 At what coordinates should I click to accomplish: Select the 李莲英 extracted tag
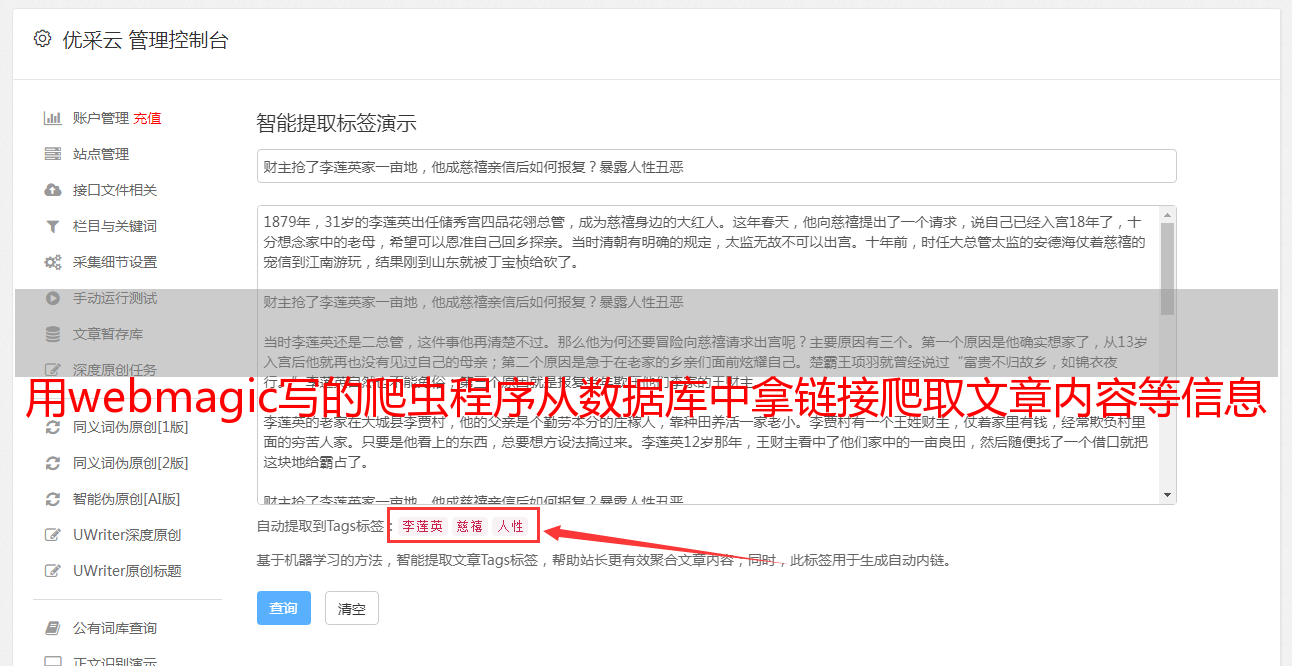click(423, 526)
